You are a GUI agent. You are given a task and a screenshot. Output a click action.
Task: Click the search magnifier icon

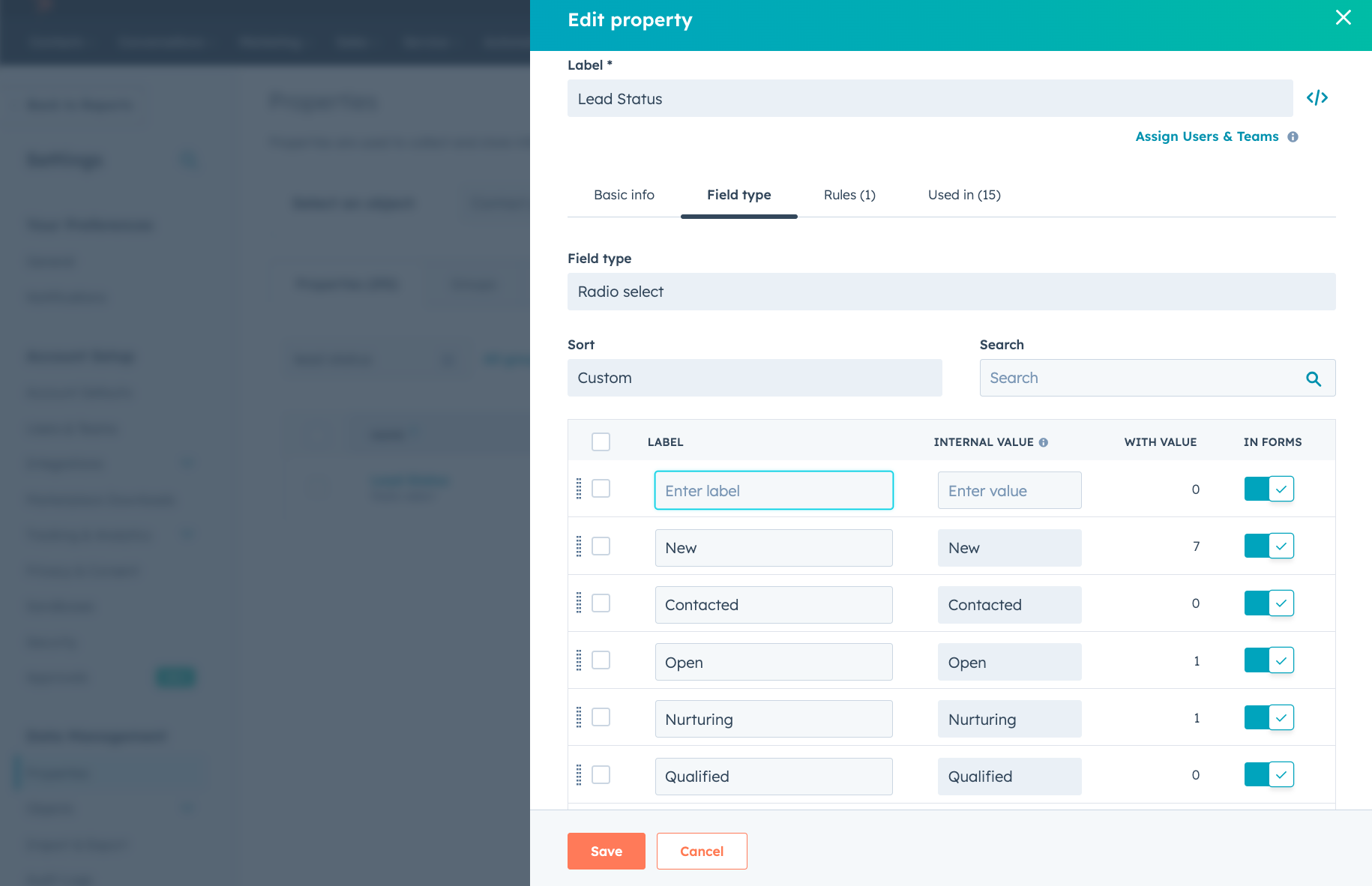tap(1314, 378)
